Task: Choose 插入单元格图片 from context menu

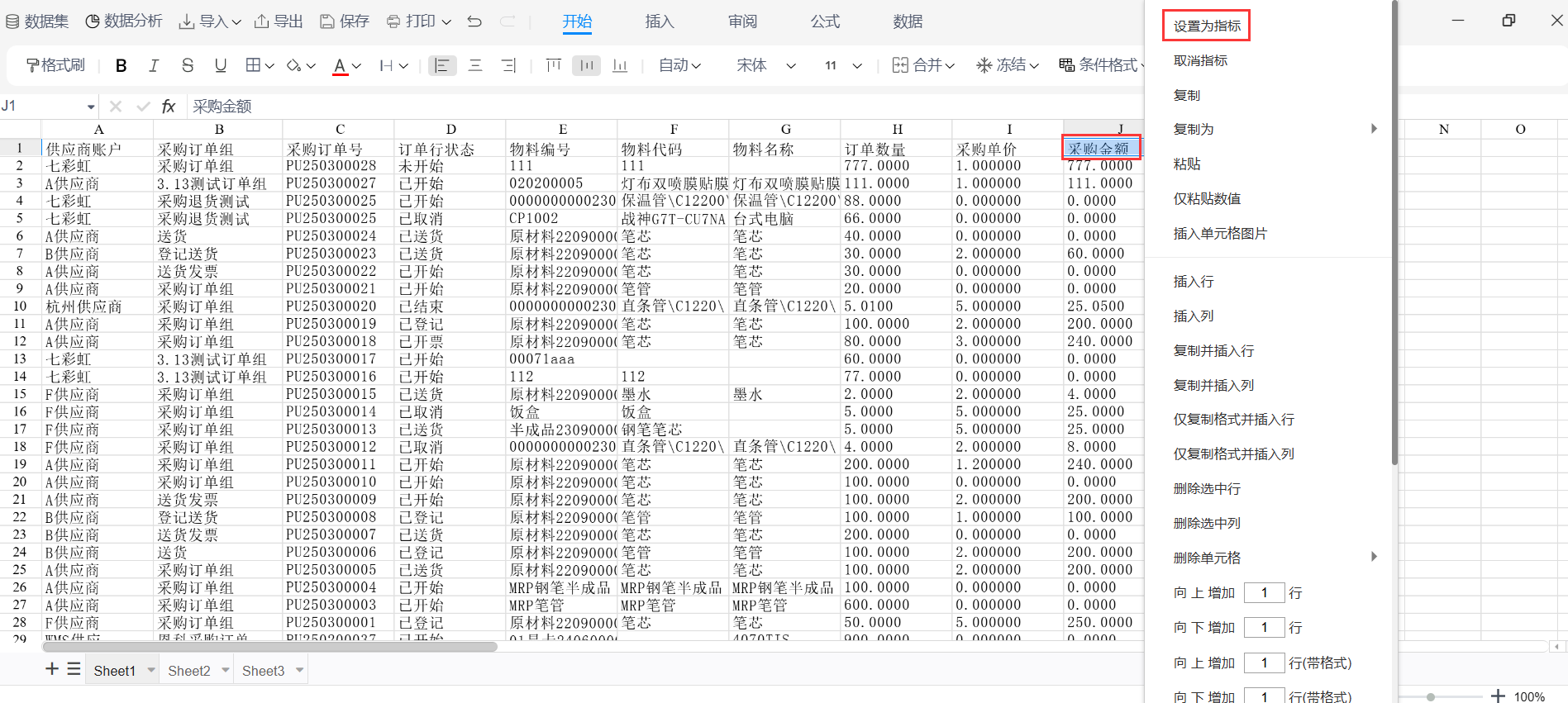Action: (x=1220, y=233)
